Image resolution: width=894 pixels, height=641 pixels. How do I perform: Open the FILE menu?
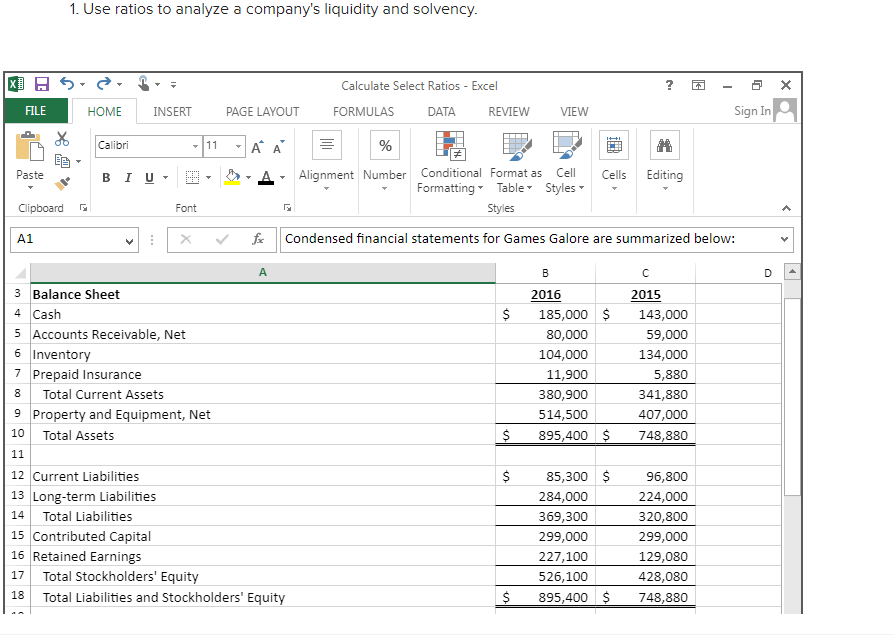(36, 111)
